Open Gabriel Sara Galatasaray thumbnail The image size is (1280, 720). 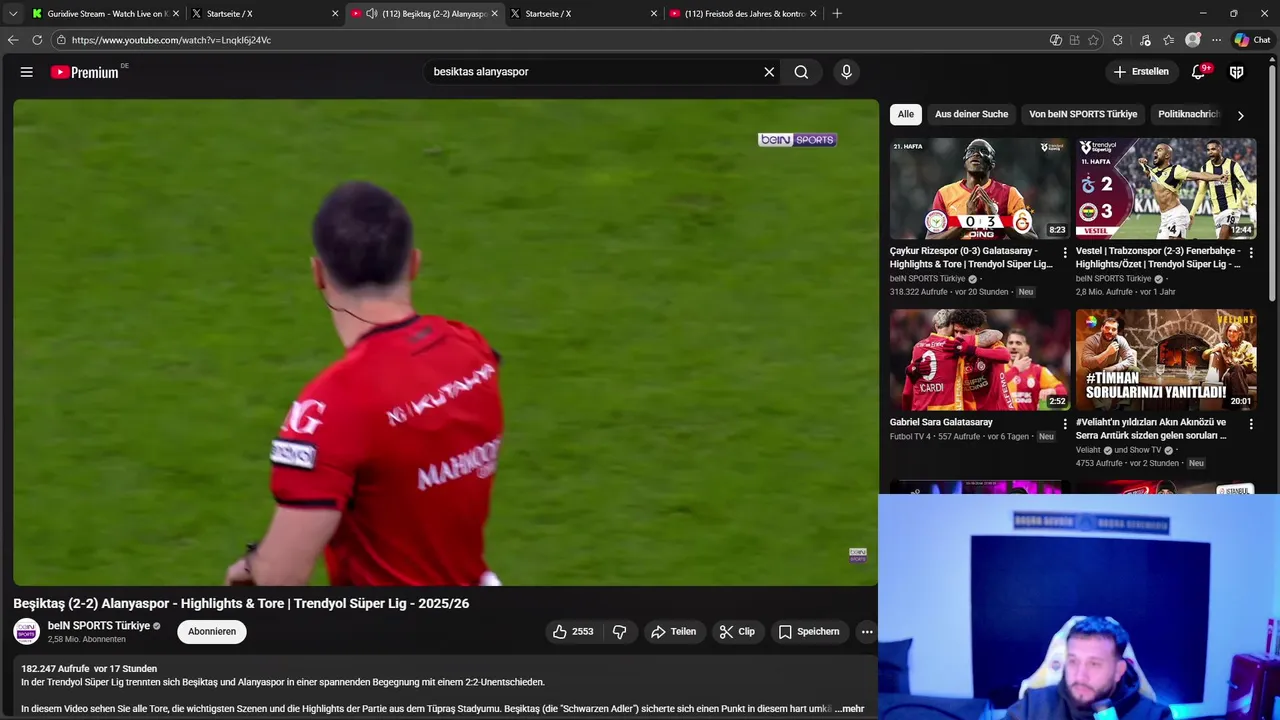(980, 360)
